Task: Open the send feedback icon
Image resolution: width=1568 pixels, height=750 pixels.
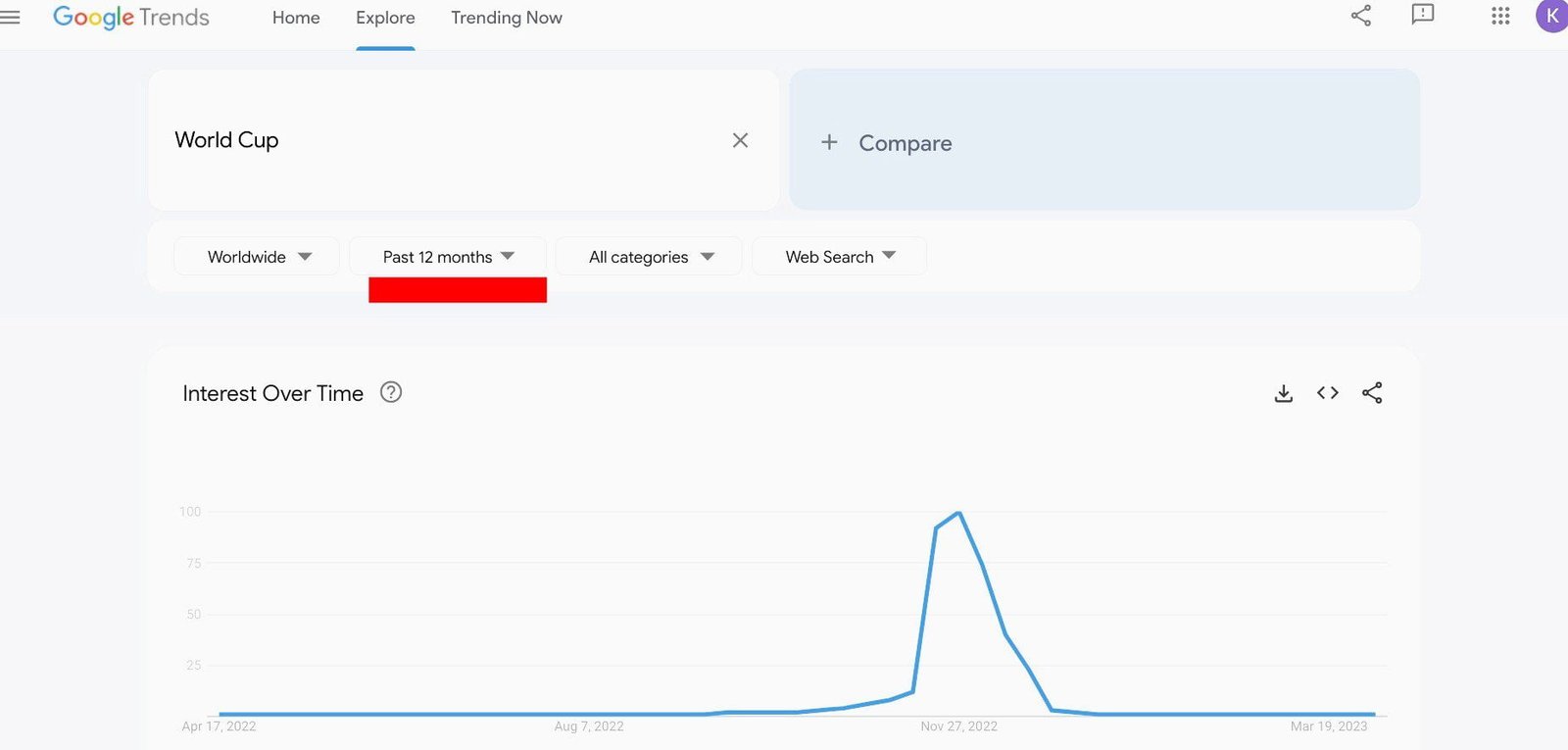Action: [x=1423, y=15]
